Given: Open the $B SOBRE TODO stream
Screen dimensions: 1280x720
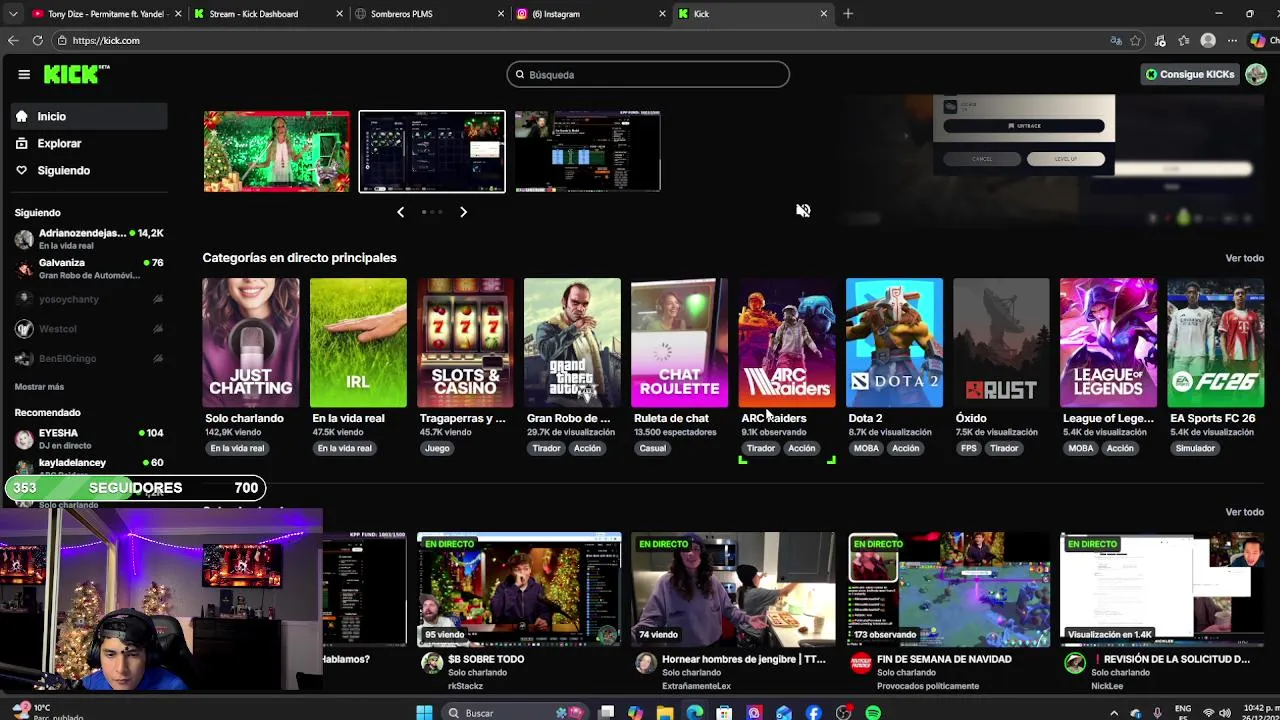Looking at the screenshot, I should (519, 589).
